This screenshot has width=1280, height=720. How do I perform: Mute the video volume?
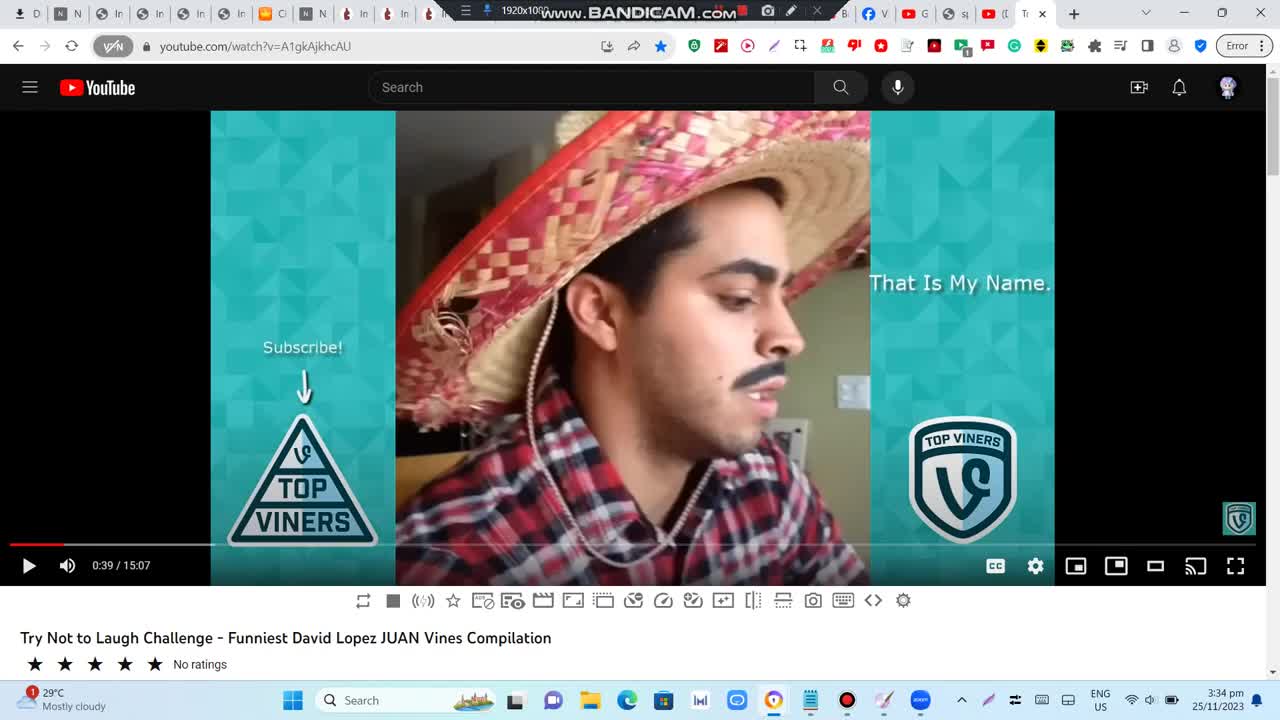click(x=67, y=566)
